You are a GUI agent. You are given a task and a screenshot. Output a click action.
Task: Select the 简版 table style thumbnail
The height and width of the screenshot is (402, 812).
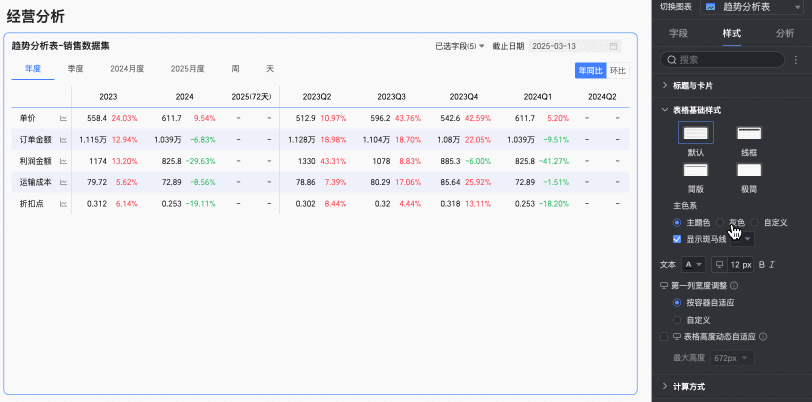point(695,170)
